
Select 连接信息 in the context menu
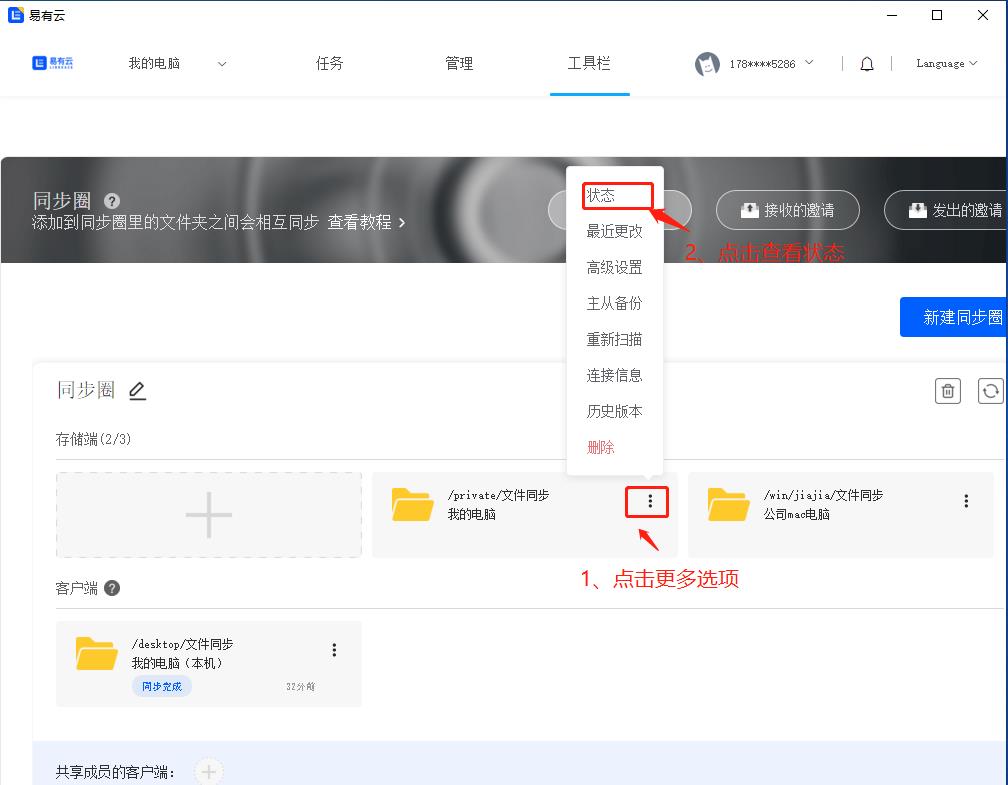[x=615, y=375]
